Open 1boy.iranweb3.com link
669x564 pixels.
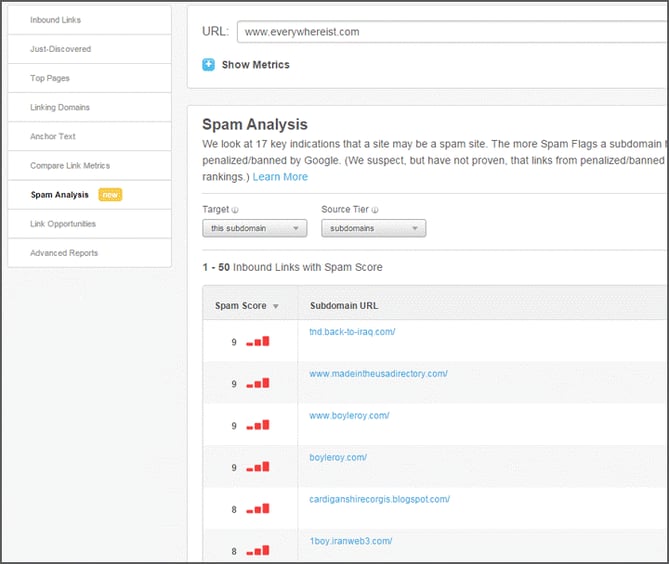pos(351,541)
